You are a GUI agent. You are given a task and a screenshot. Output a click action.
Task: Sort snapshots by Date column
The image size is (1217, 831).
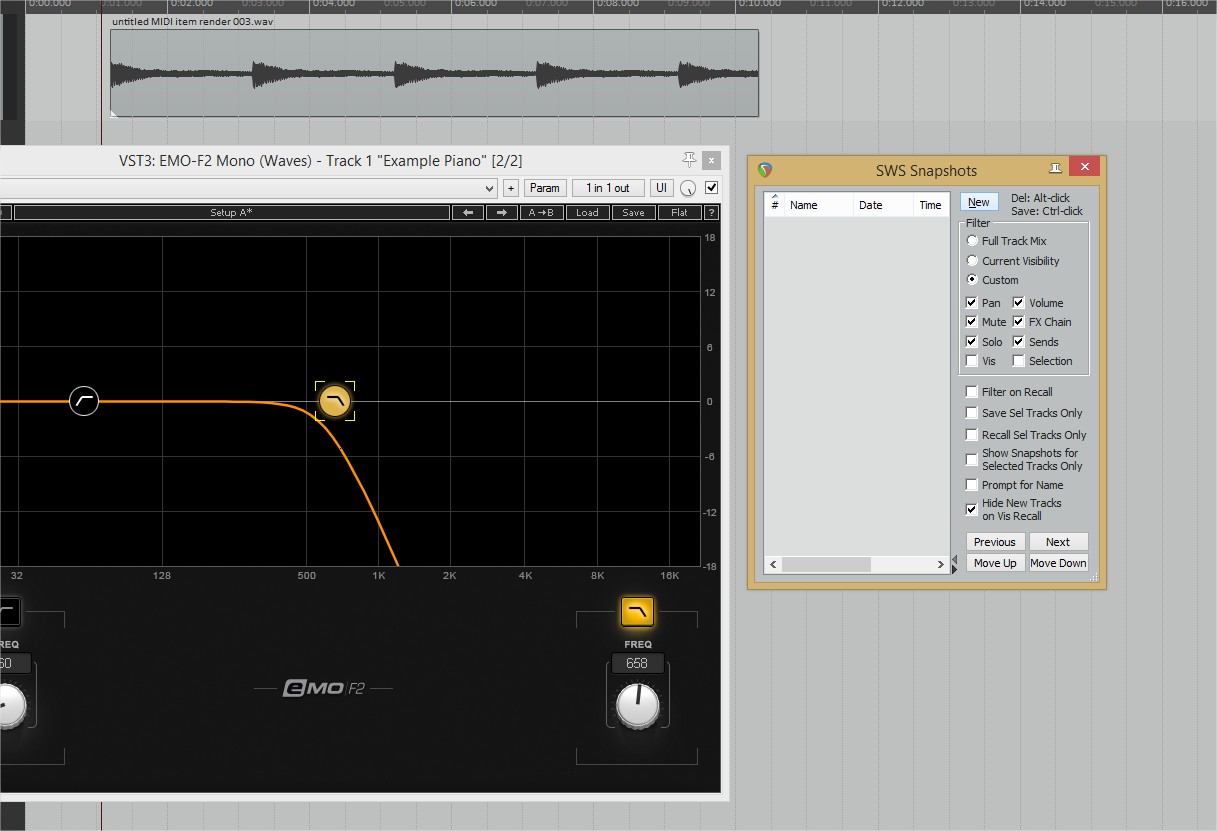[x=883, y=204]
